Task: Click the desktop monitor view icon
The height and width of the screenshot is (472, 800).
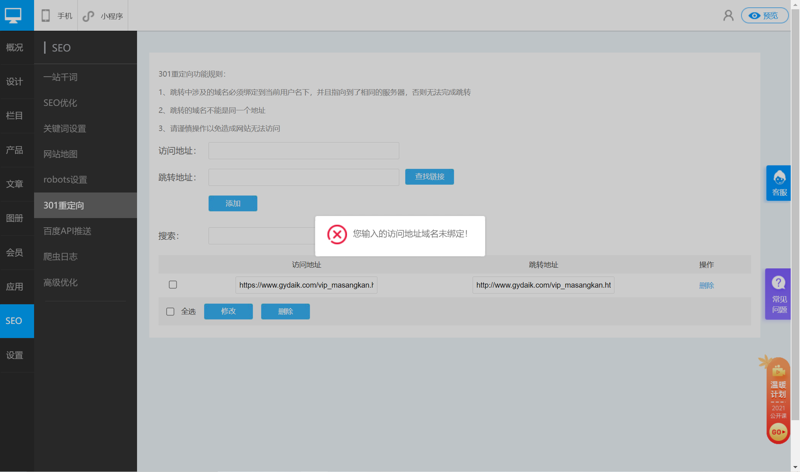Action: pyautogui.click(x=14, y=15)
